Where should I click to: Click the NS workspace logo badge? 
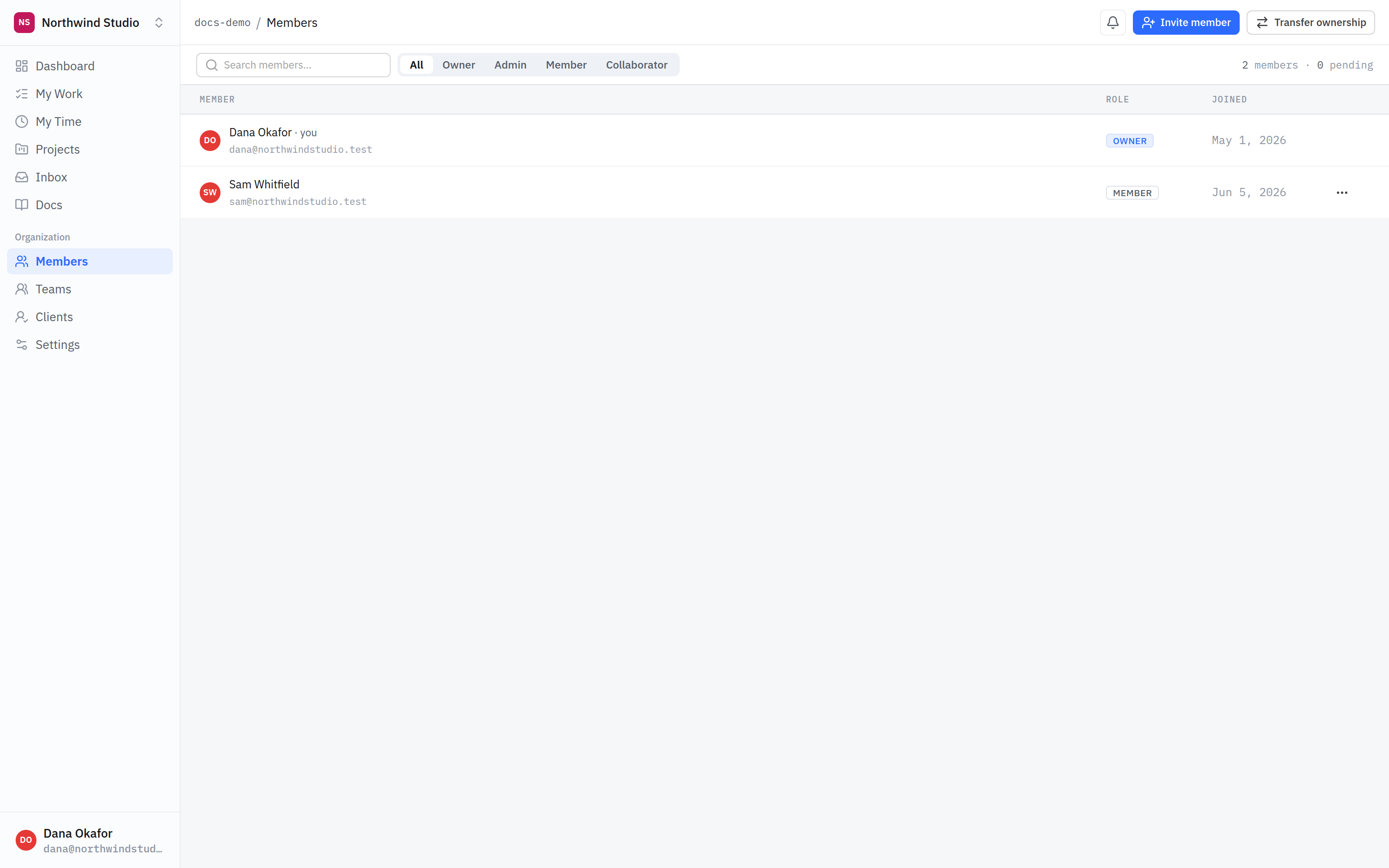(x=24, y=23)
